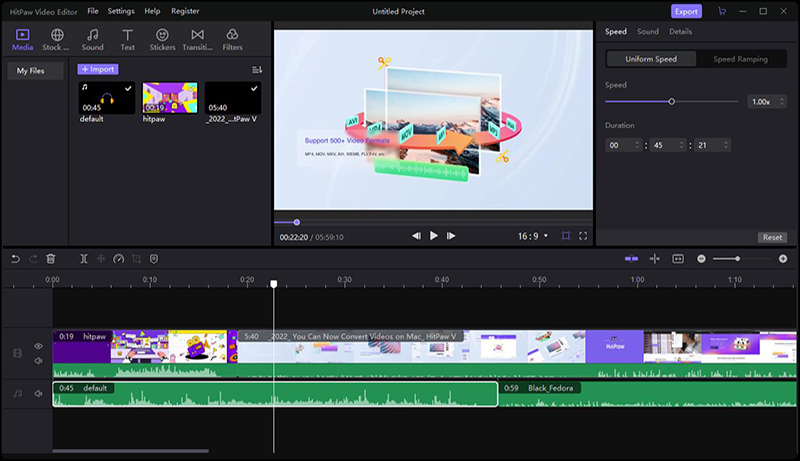Screen dimensions: 800x461
Task: Open the Filters panel
Action: click(x=232, y=40)
